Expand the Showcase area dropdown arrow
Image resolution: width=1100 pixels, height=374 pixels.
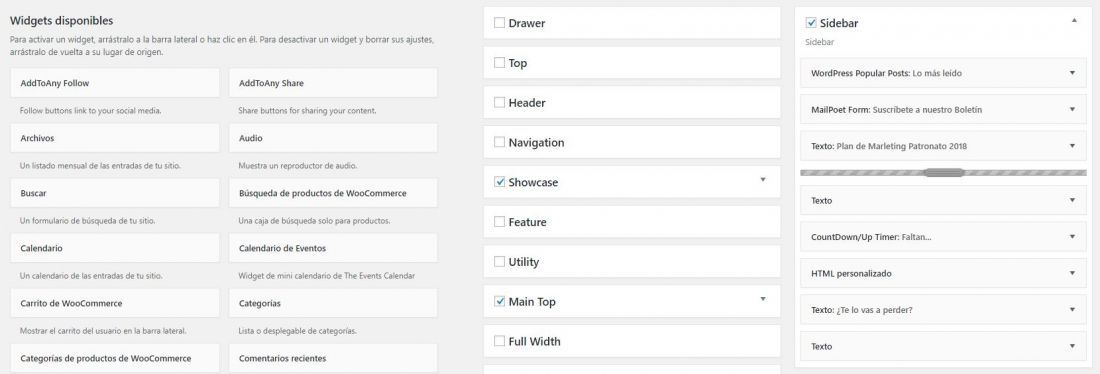(763, 180)
